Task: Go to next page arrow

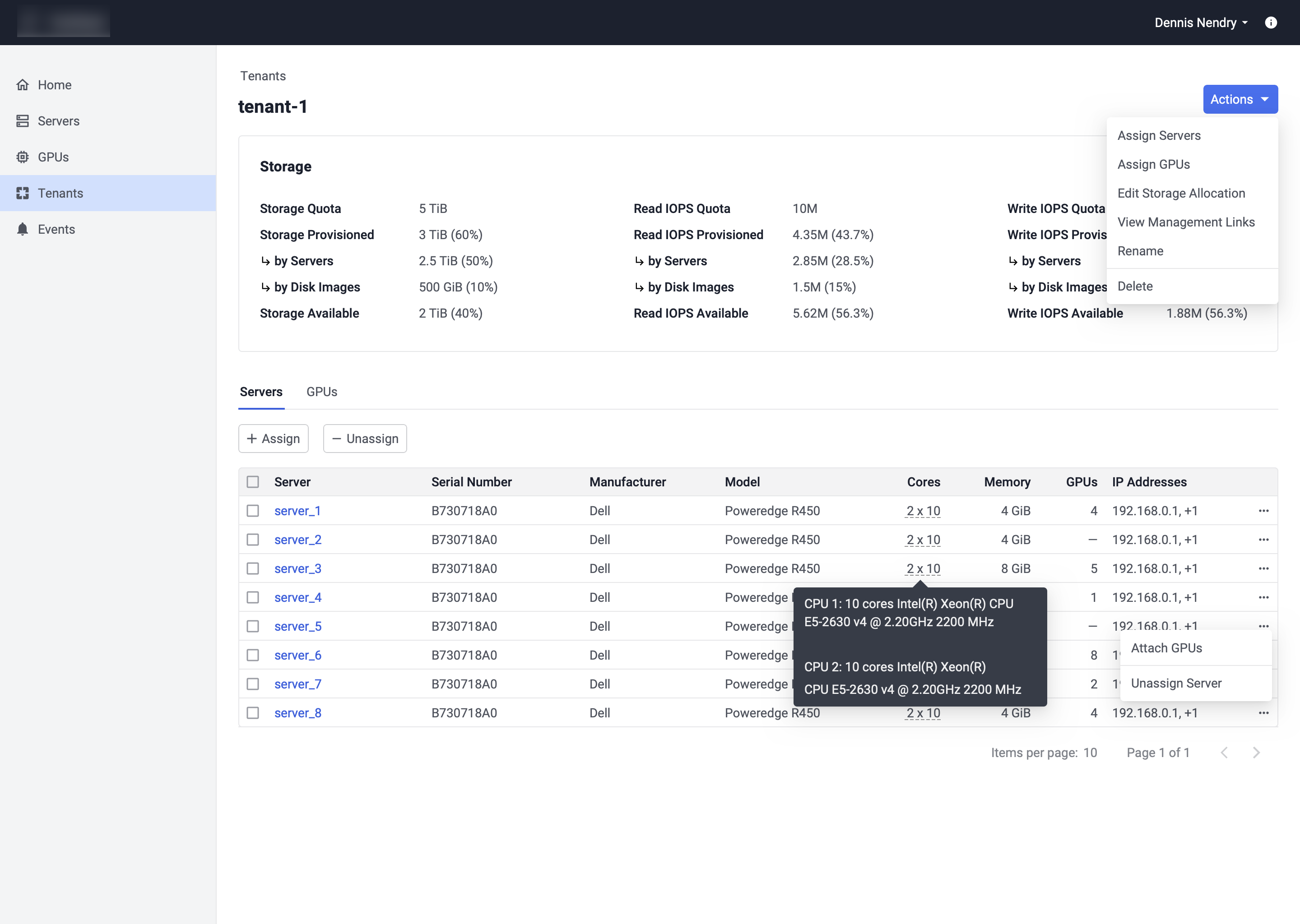Action: click(1256, 753)
